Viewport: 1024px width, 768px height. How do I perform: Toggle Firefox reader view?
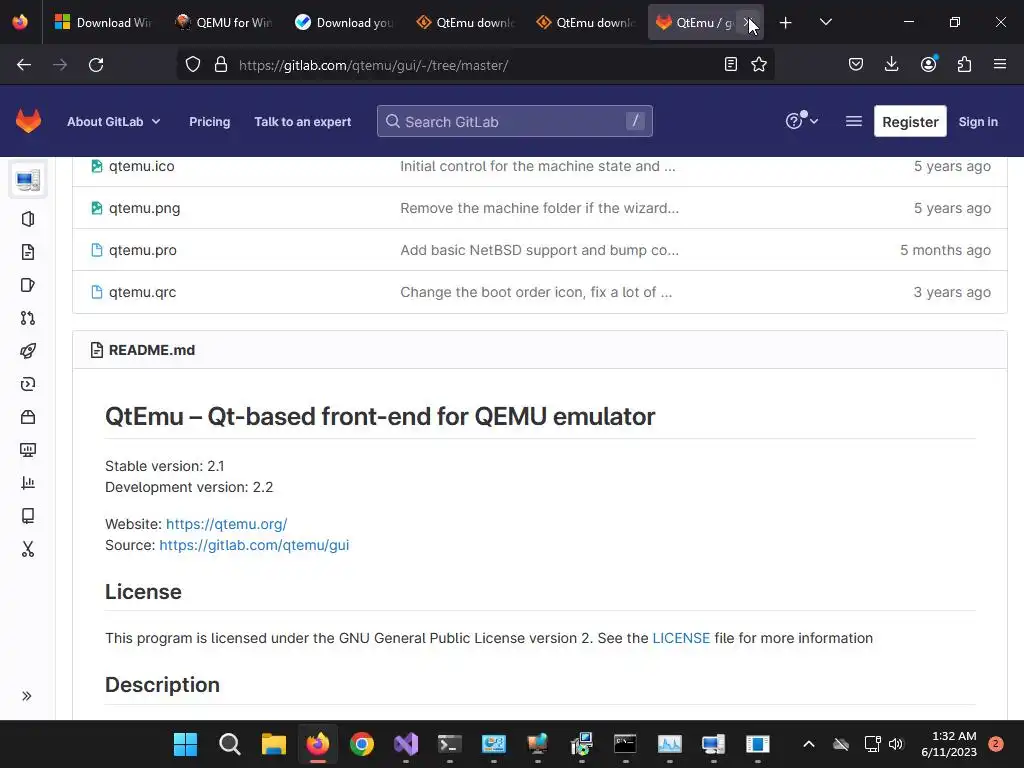point(731,64)
